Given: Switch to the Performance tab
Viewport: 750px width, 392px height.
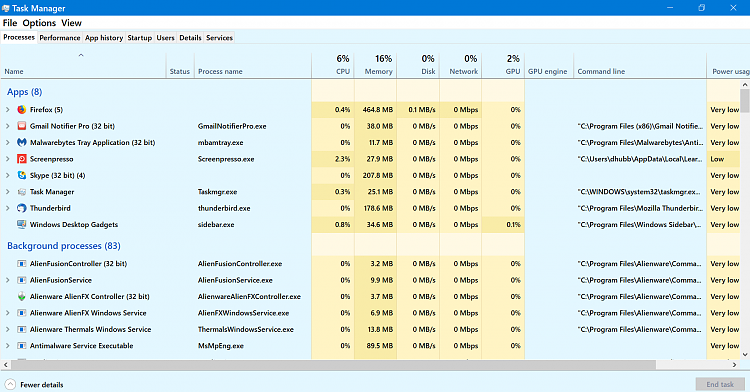Looking at the screenshot, I should point(60,38).
